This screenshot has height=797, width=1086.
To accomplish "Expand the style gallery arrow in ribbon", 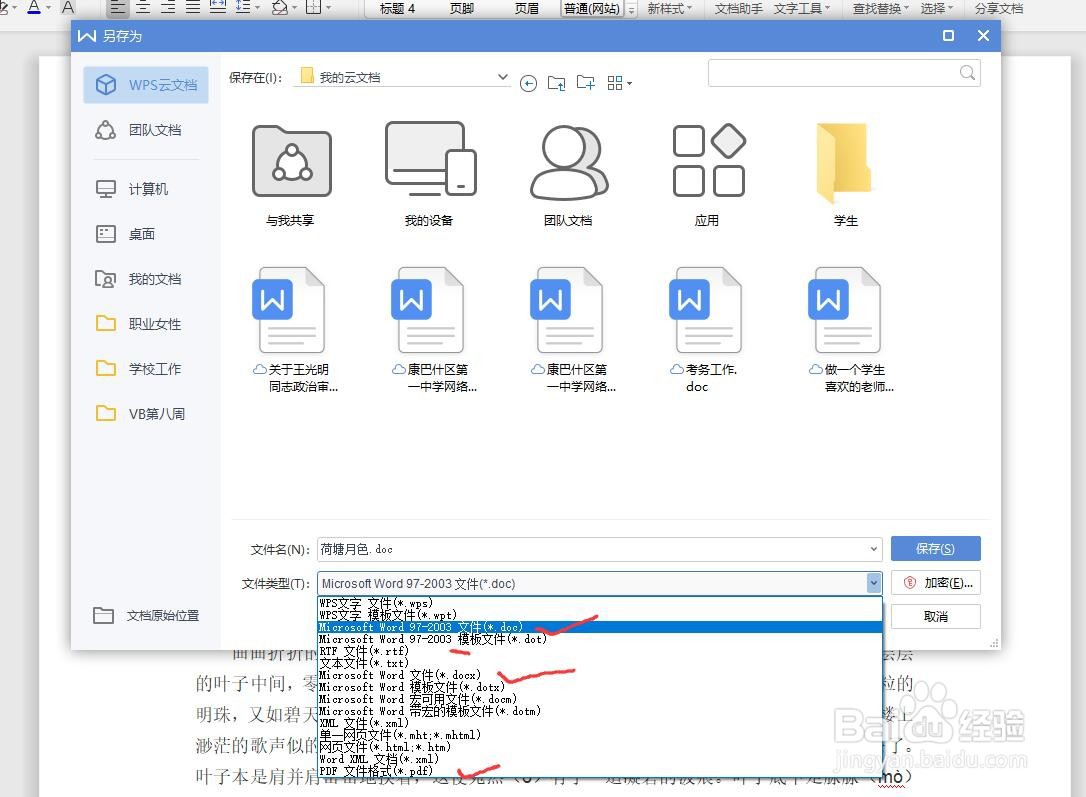I will tap(632, 9).
